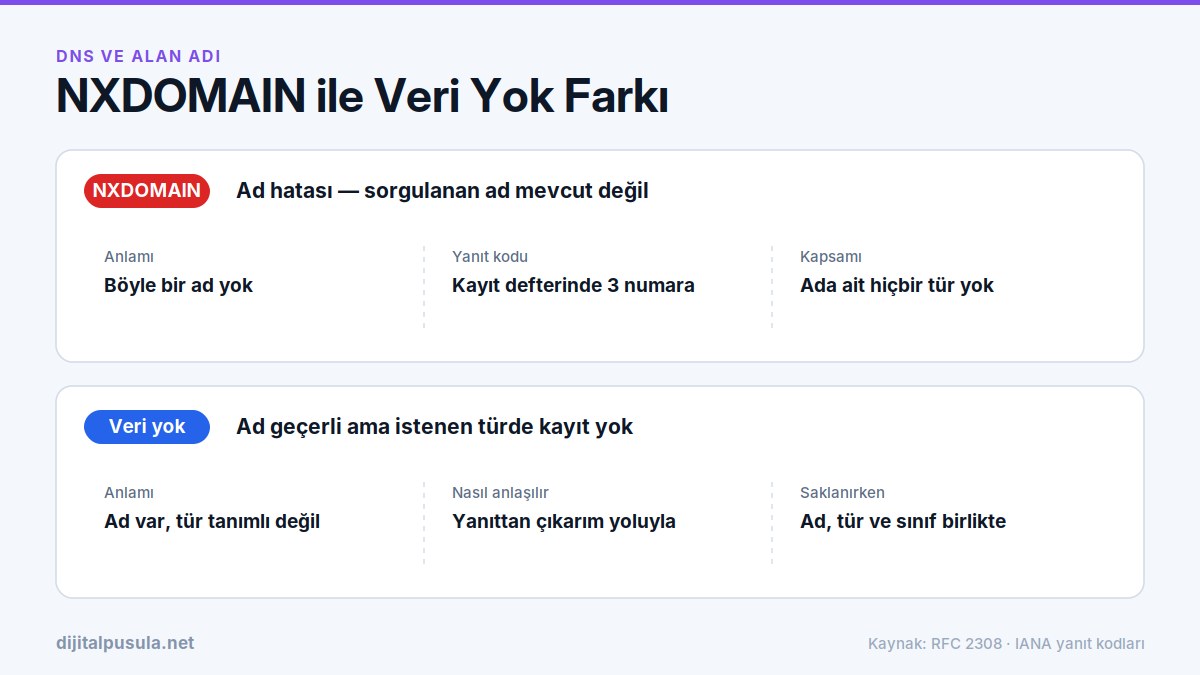Click 'Anlamı' label in the NXDOMAIN card
Screen dimensions: 1200x675
pos(129,257)
